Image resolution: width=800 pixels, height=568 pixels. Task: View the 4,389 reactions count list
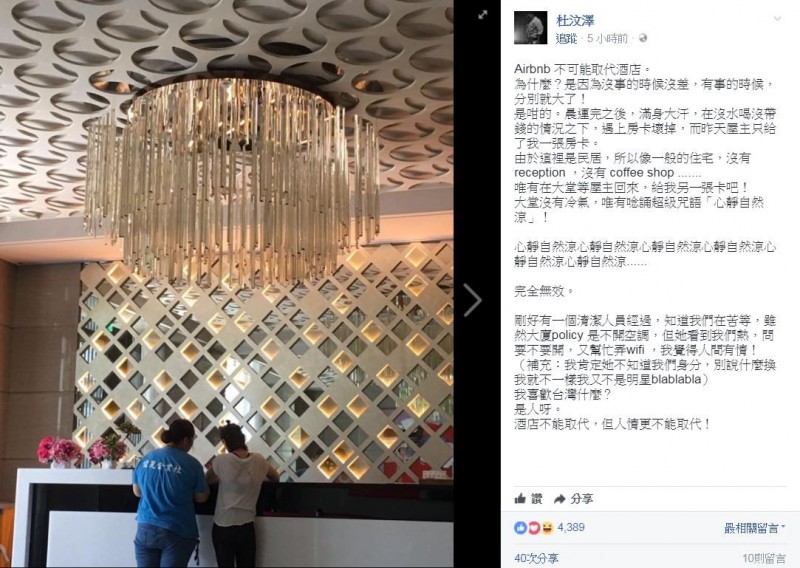[571, 527]
